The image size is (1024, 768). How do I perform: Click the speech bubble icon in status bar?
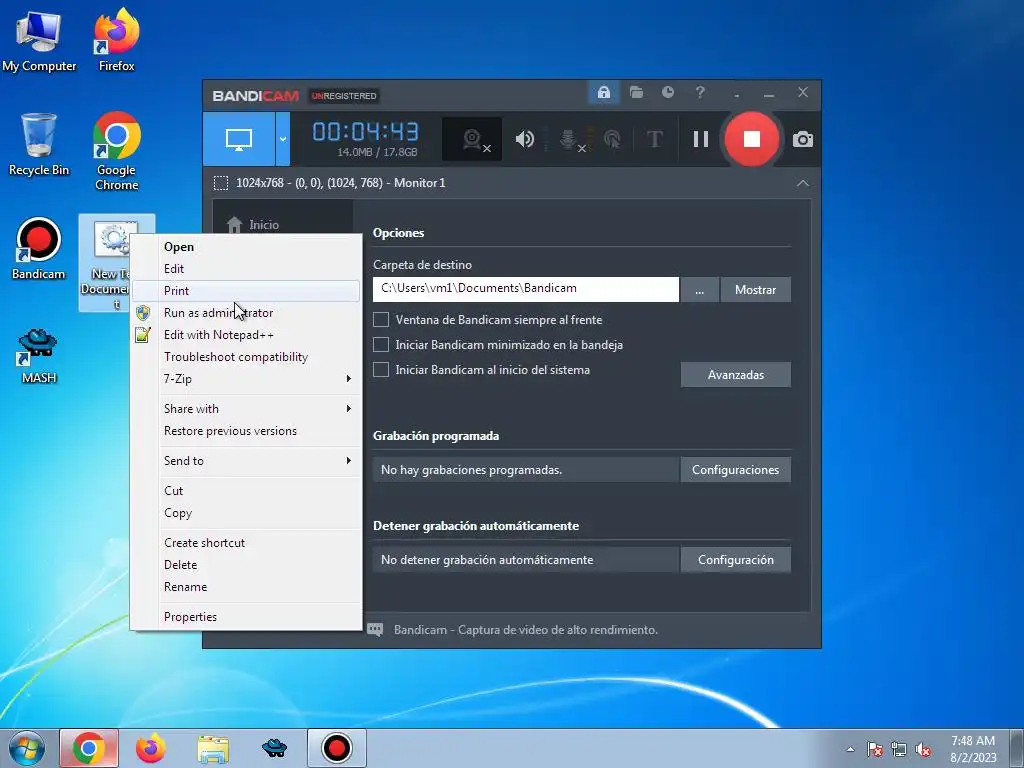[x=375, y=630]
